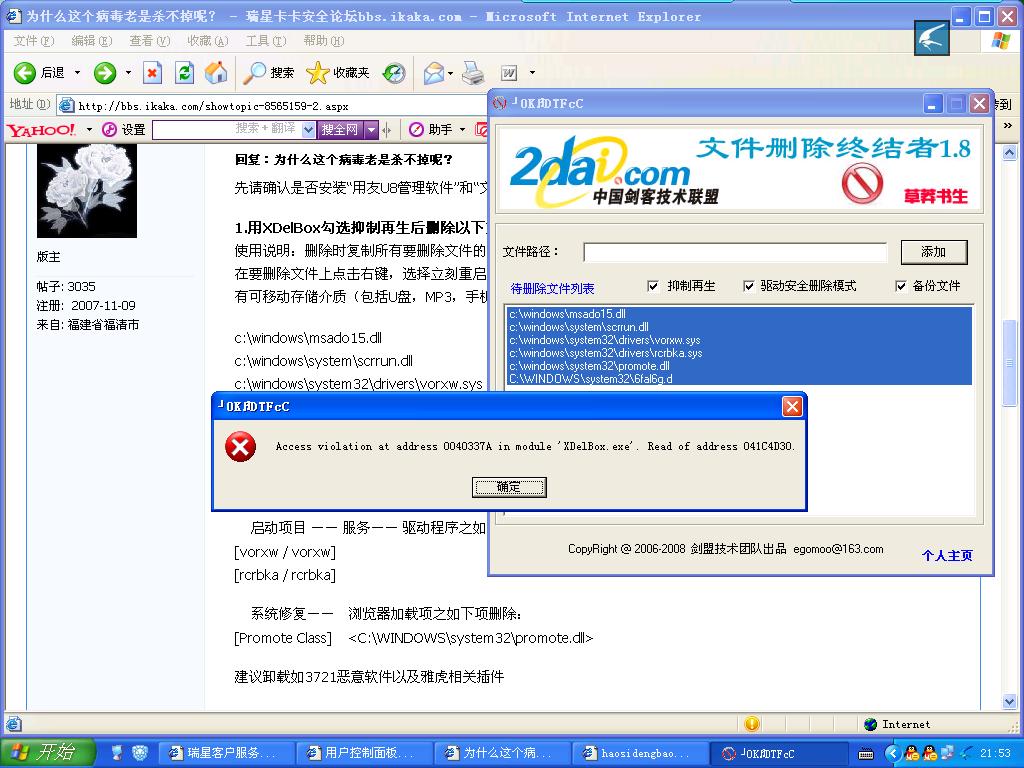Click the Internet zone globe in status bar
This screenshot has width=1024, height=768.
click(870, 724)
